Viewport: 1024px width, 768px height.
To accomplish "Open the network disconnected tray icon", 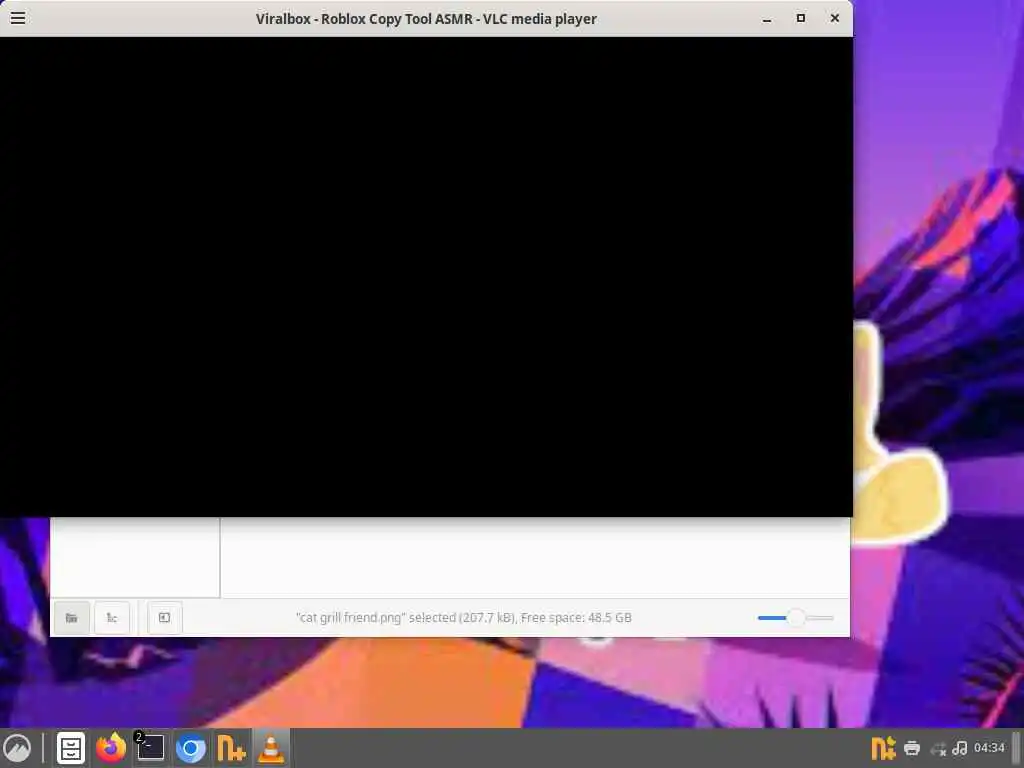I will pos(938,748).
